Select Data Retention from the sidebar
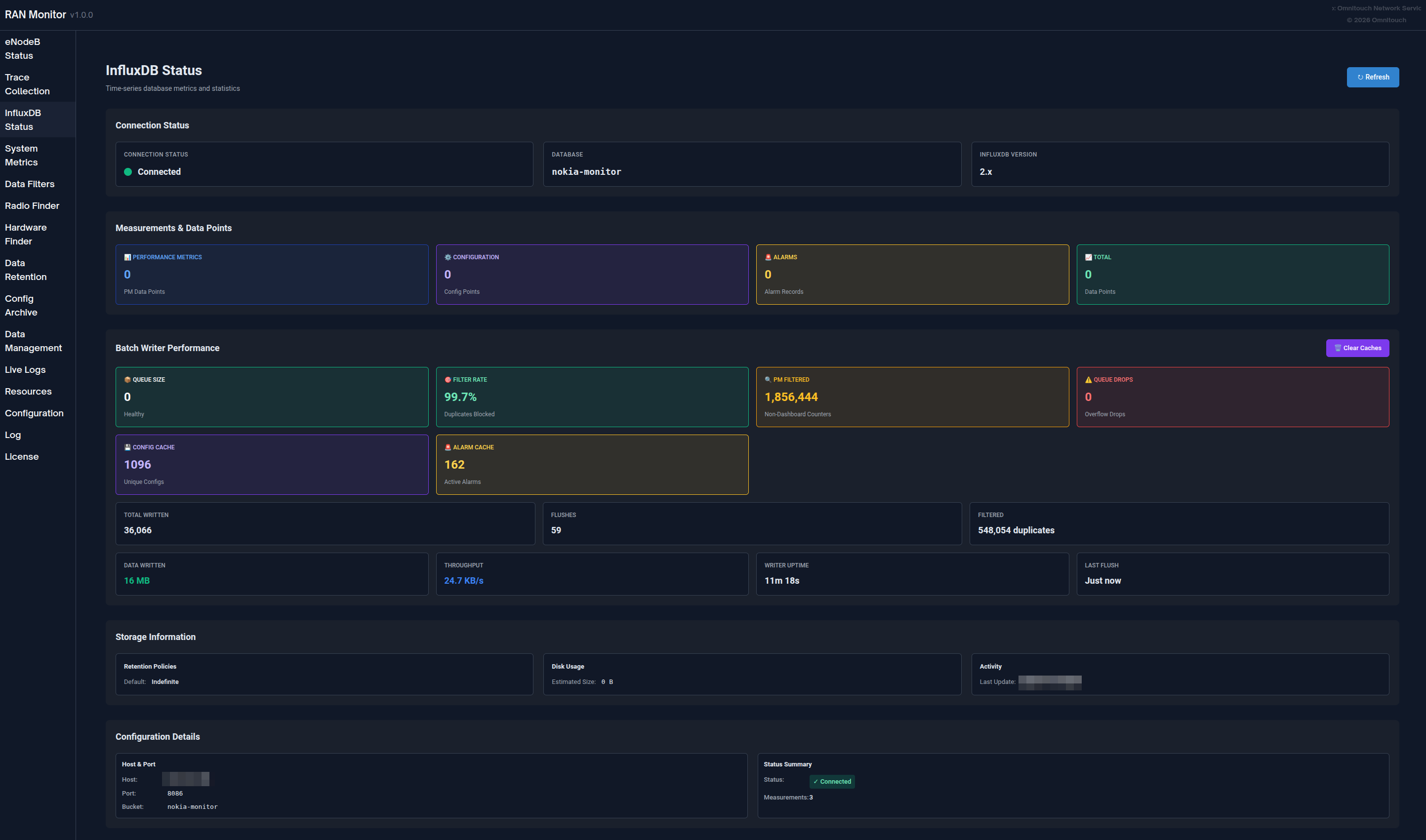 point(26,270)
